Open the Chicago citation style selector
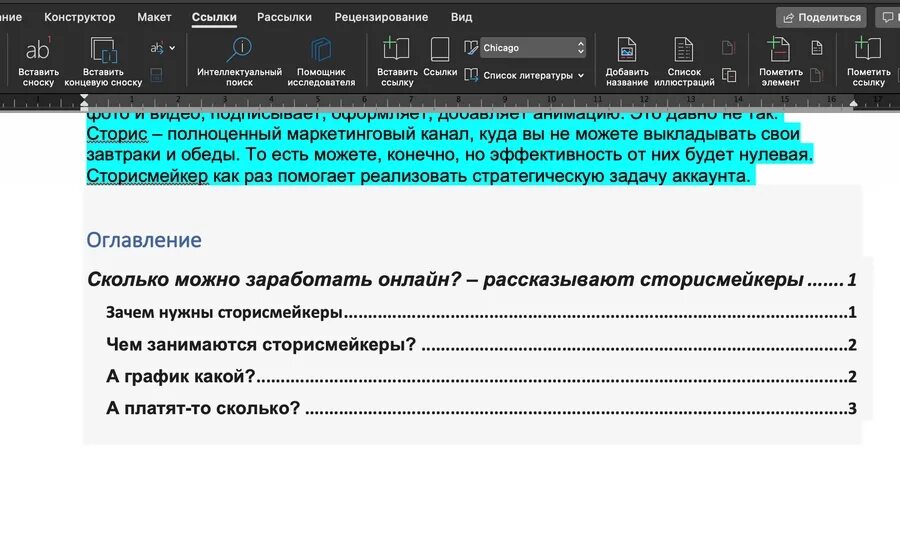Screen dimensions: 900x553 pyautogui.click(x=533, y=48)
